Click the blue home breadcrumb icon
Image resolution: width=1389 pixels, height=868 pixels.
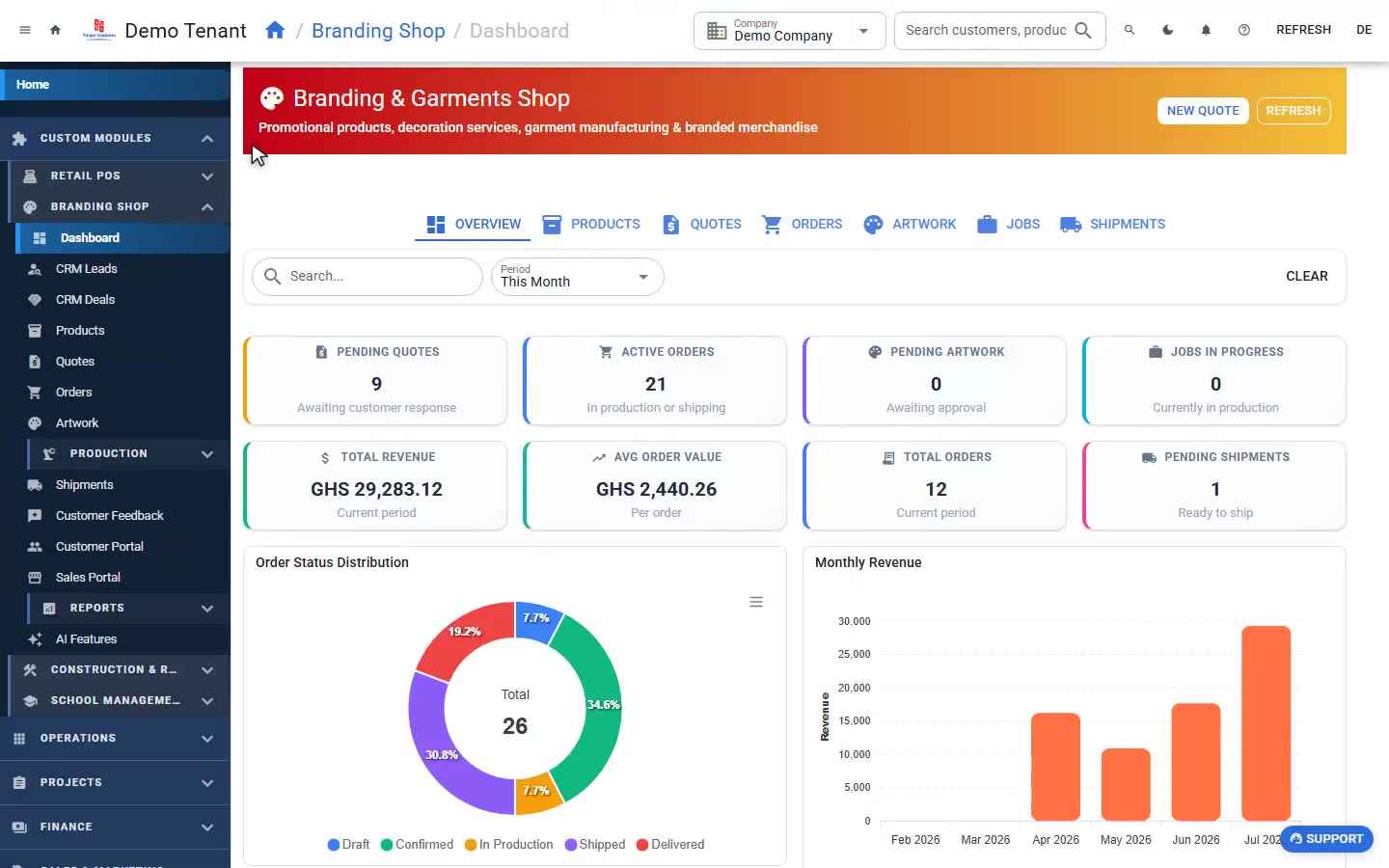[275, 30]
